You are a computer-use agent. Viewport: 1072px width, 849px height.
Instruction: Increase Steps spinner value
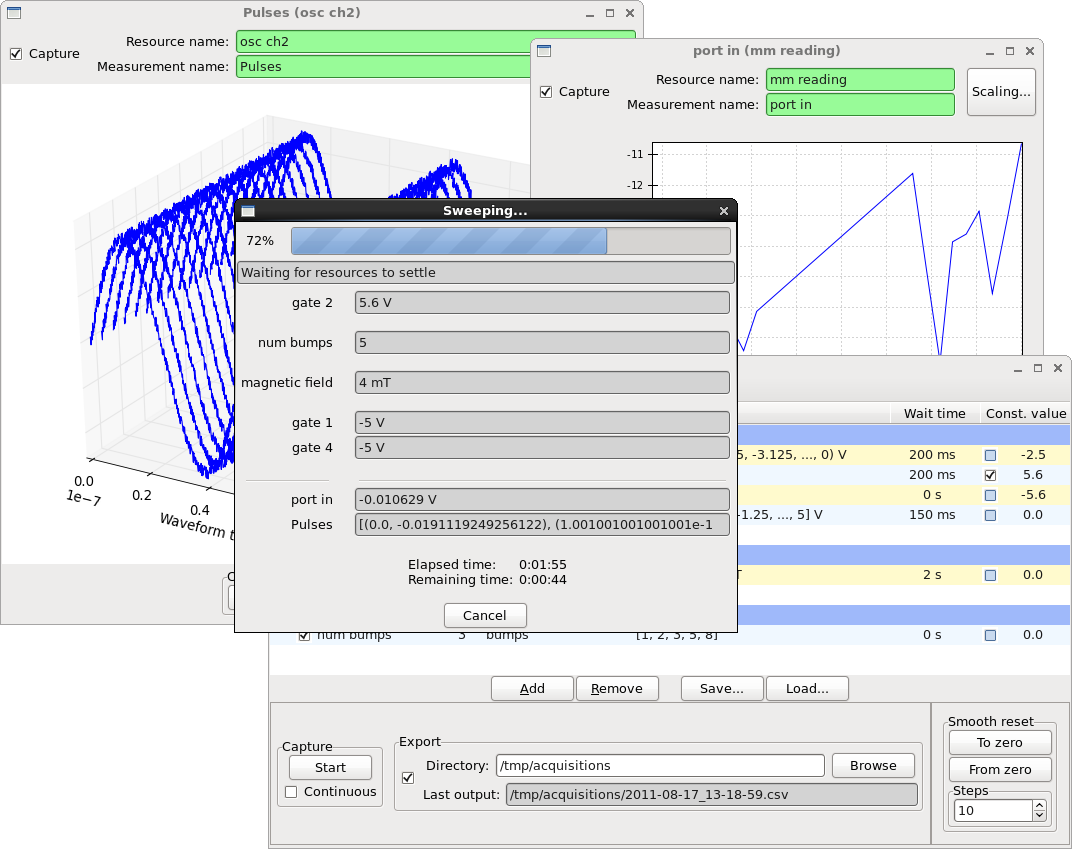(1039, 806)
